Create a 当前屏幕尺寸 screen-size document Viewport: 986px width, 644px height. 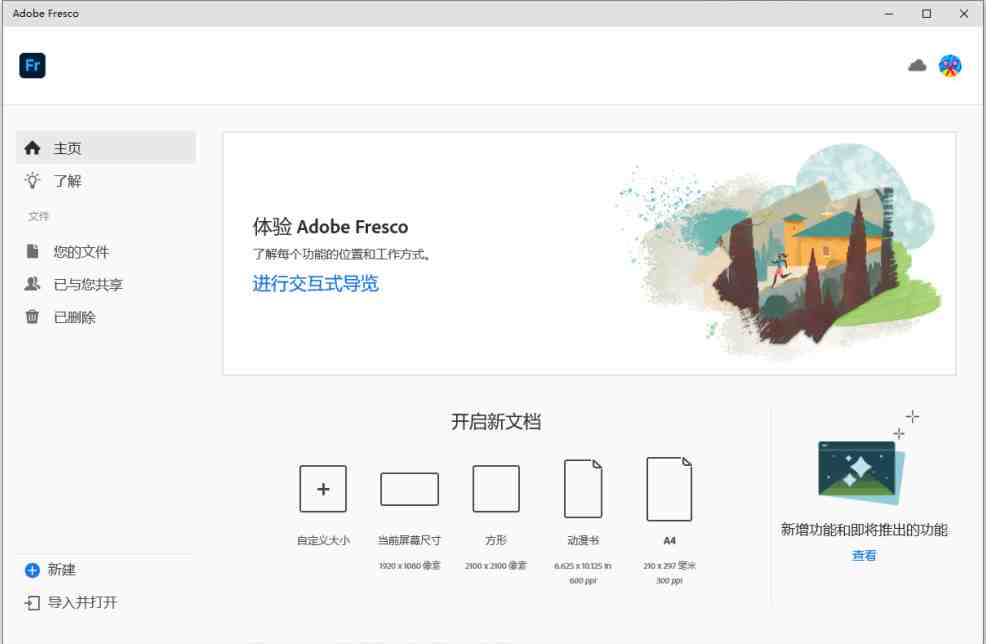click(x=409, y=489)
